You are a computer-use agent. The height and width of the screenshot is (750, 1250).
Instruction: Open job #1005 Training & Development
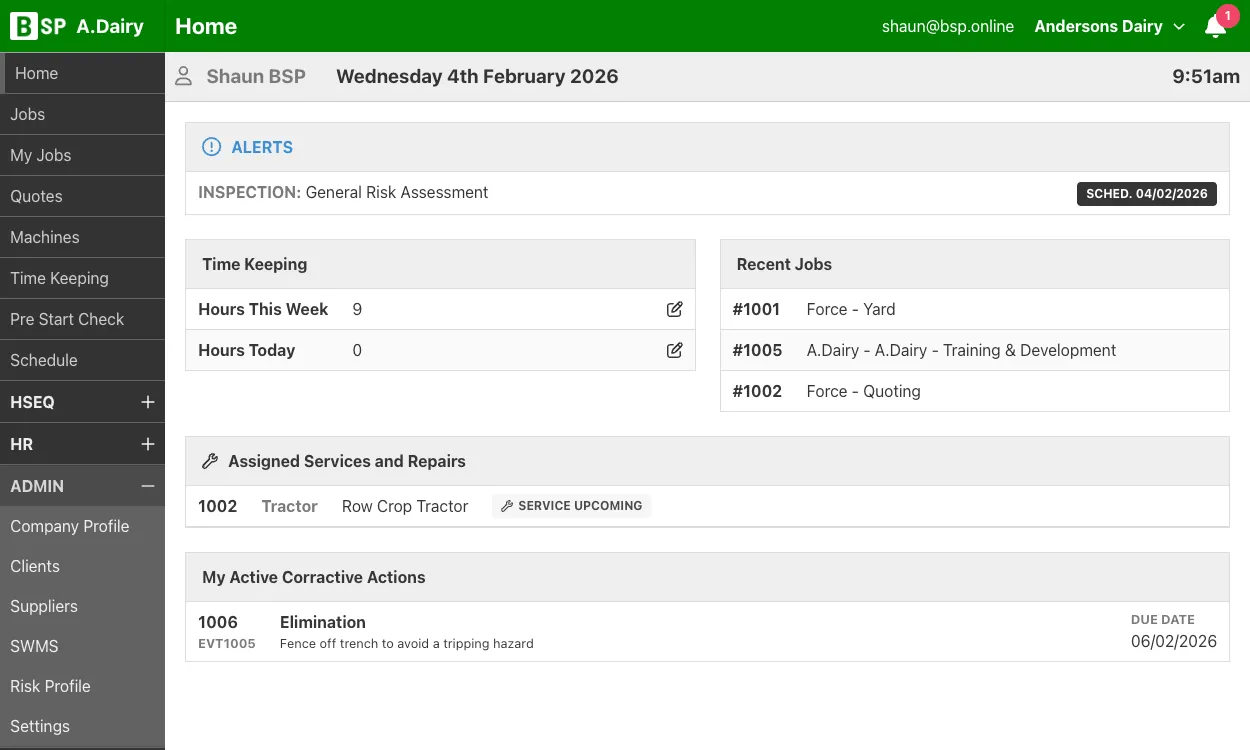point(975,350)
